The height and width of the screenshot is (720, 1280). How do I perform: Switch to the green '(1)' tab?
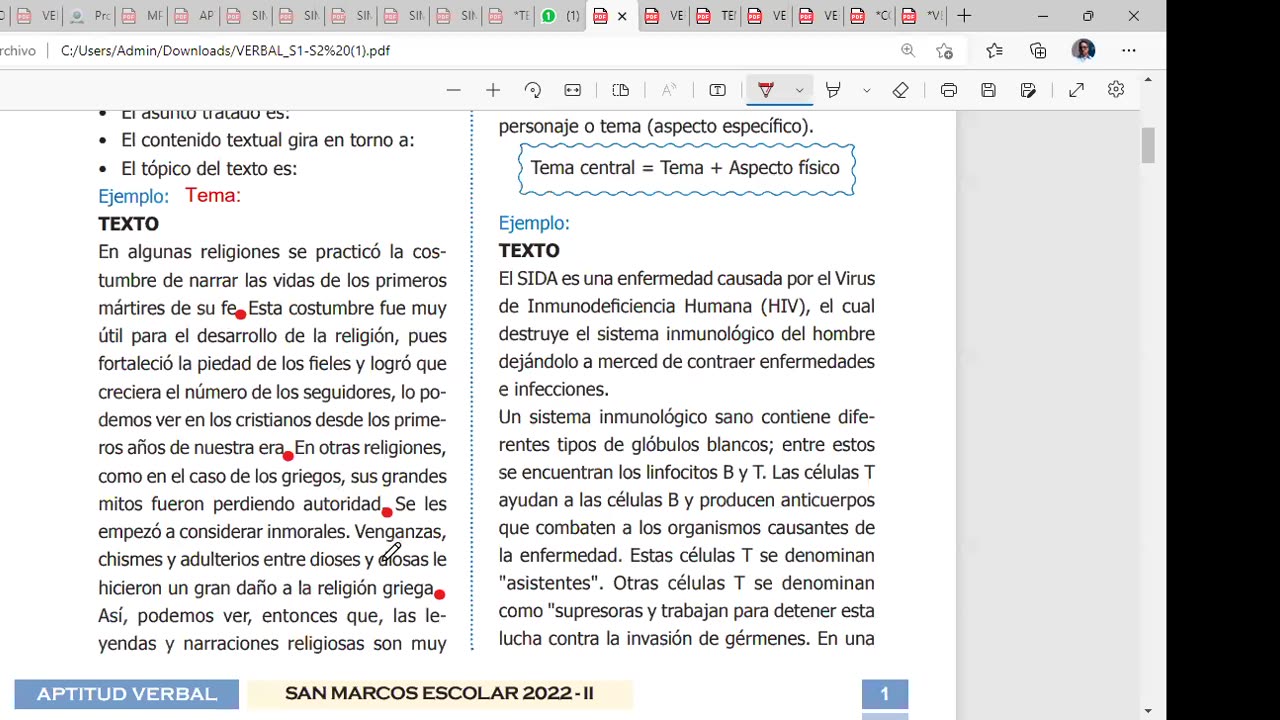pyautogui.click(x=560, y=16)
